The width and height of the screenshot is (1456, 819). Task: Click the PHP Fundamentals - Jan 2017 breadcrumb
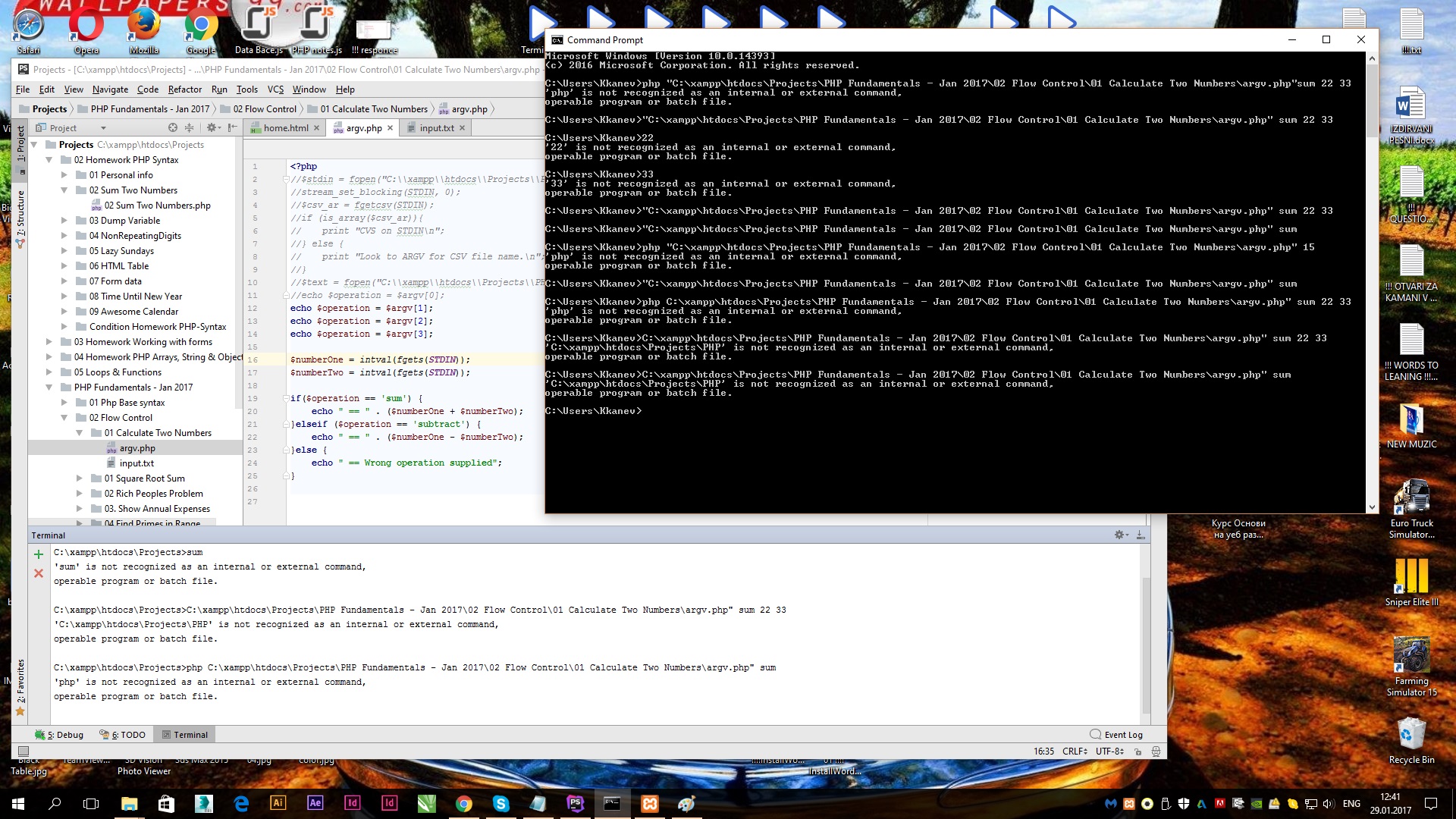[x=149, y=109]
